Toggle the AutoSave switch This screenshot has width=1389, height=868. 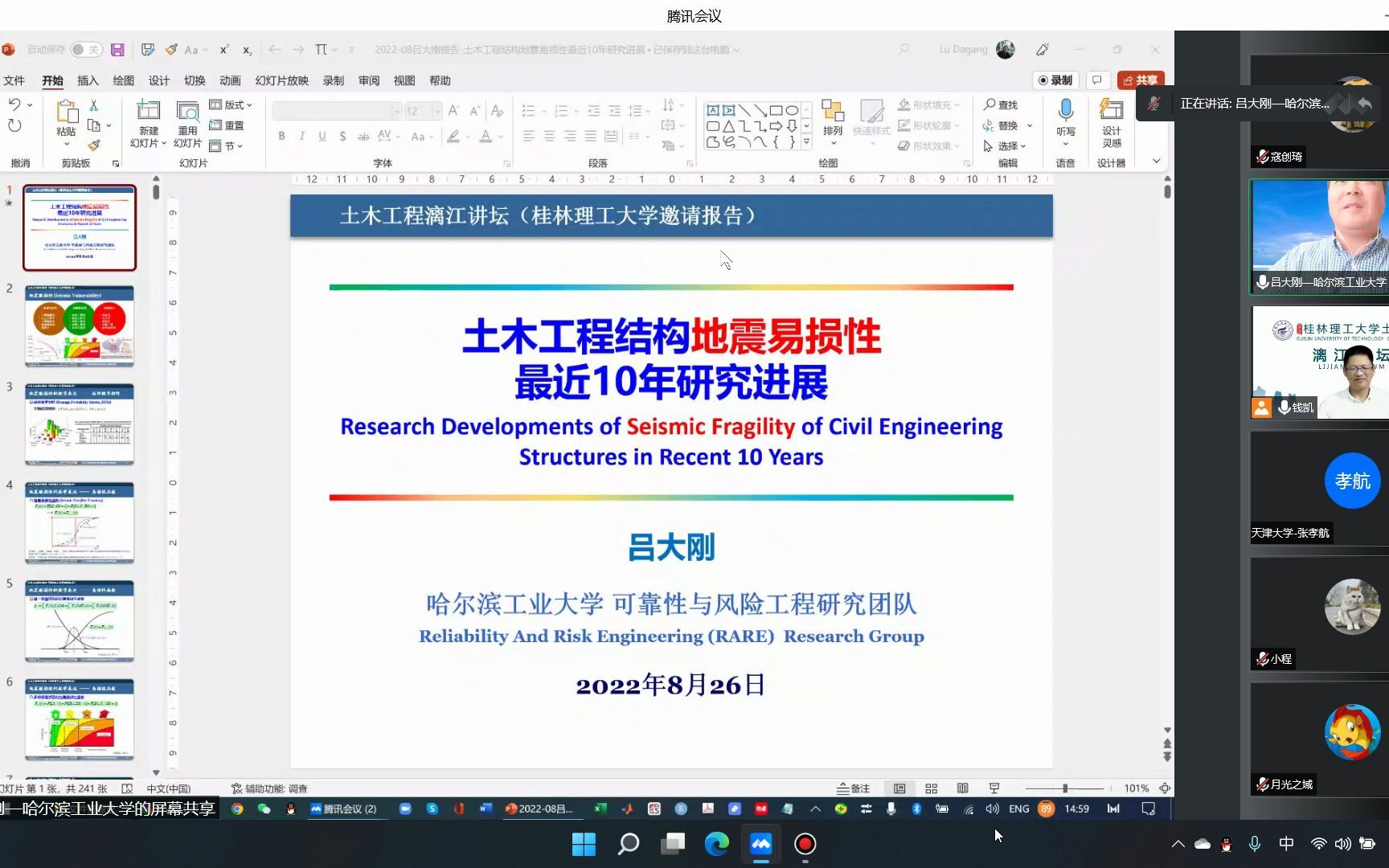pyautogui.click(x=85, y=50)
